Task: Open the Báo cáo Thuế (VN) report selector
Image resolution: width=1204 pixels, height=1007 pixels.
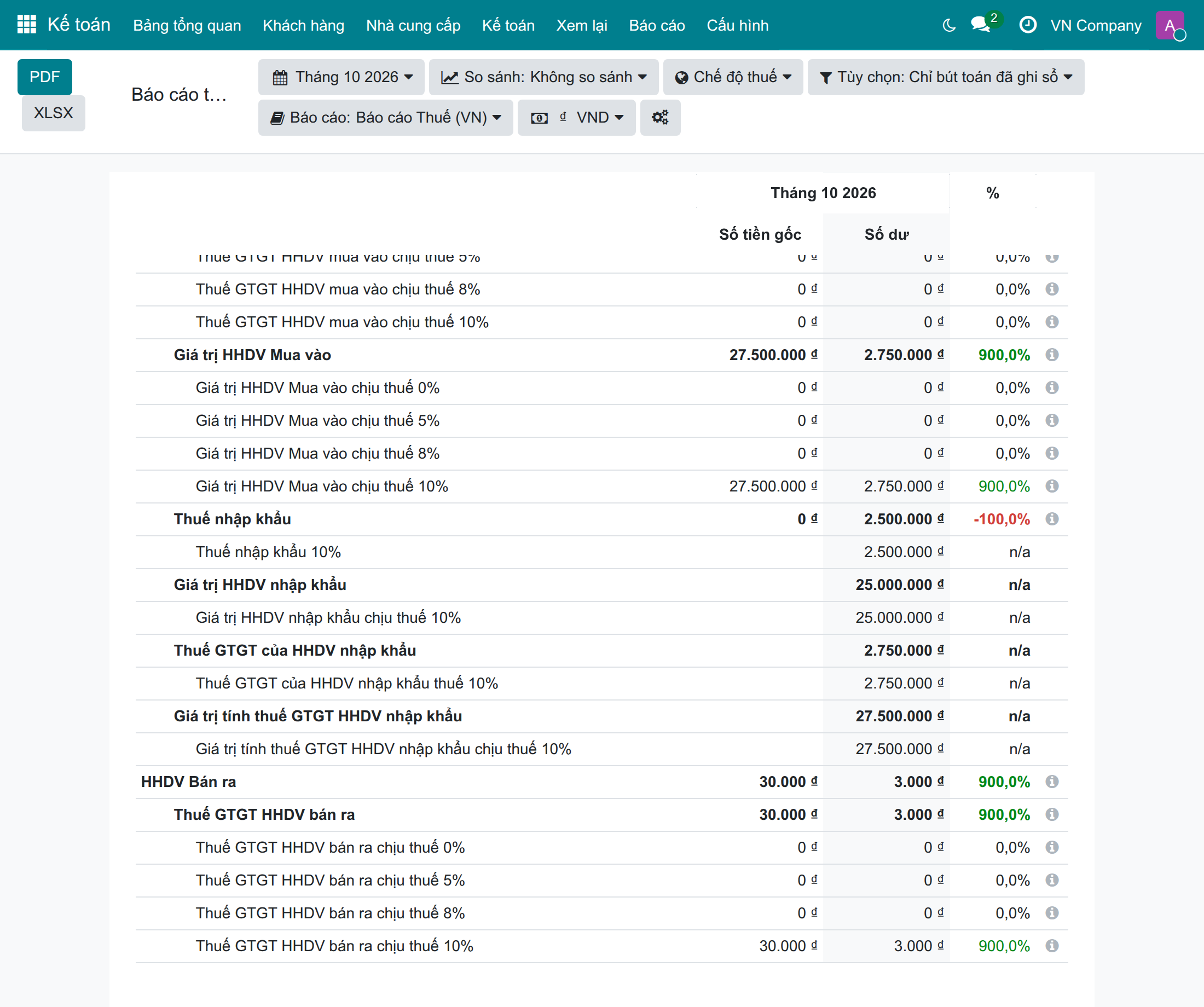Action: pos(385,118)
